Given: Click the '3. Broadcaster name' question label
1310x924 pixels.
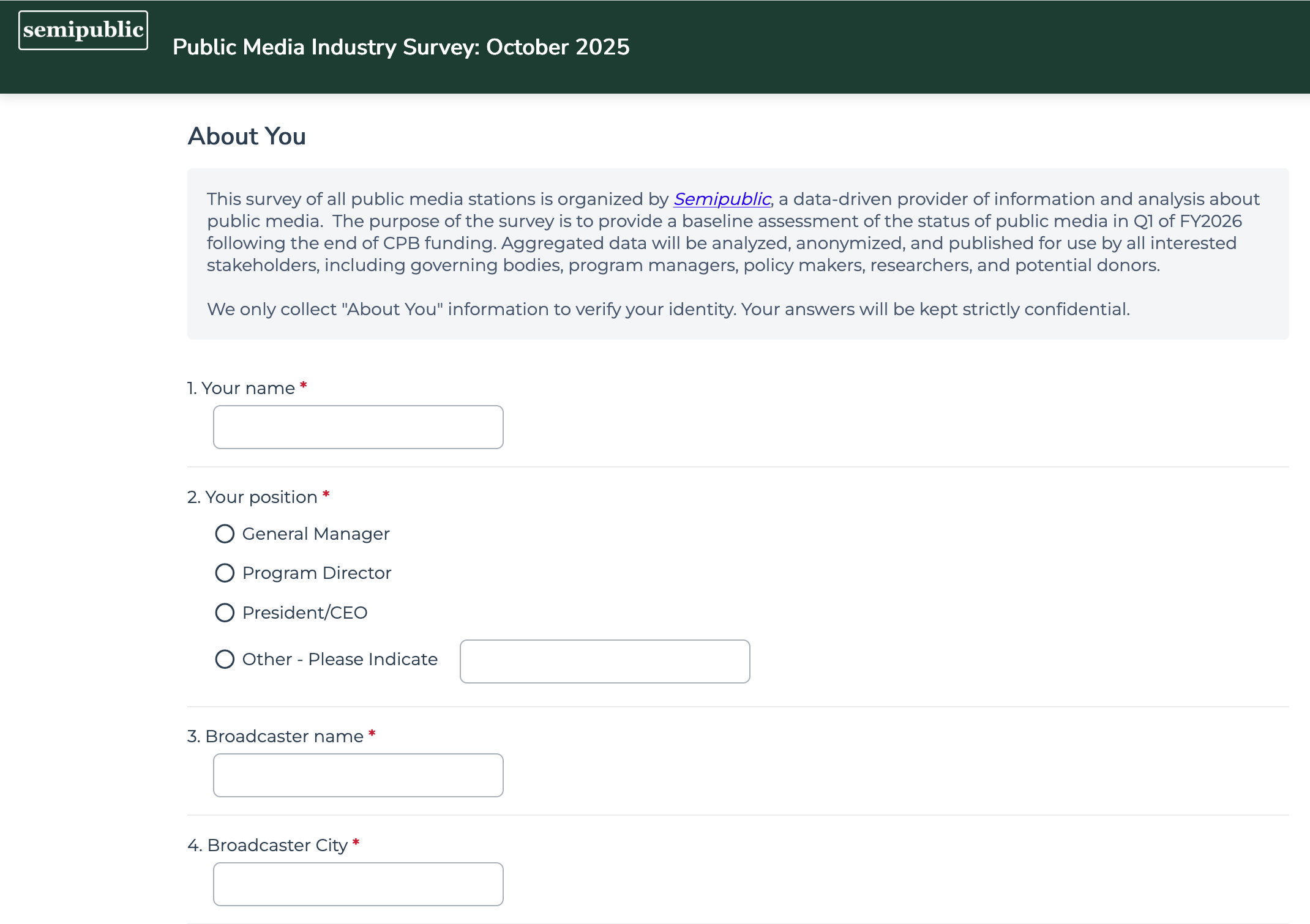Looking at the screenshot, I should tap(275, 736).
